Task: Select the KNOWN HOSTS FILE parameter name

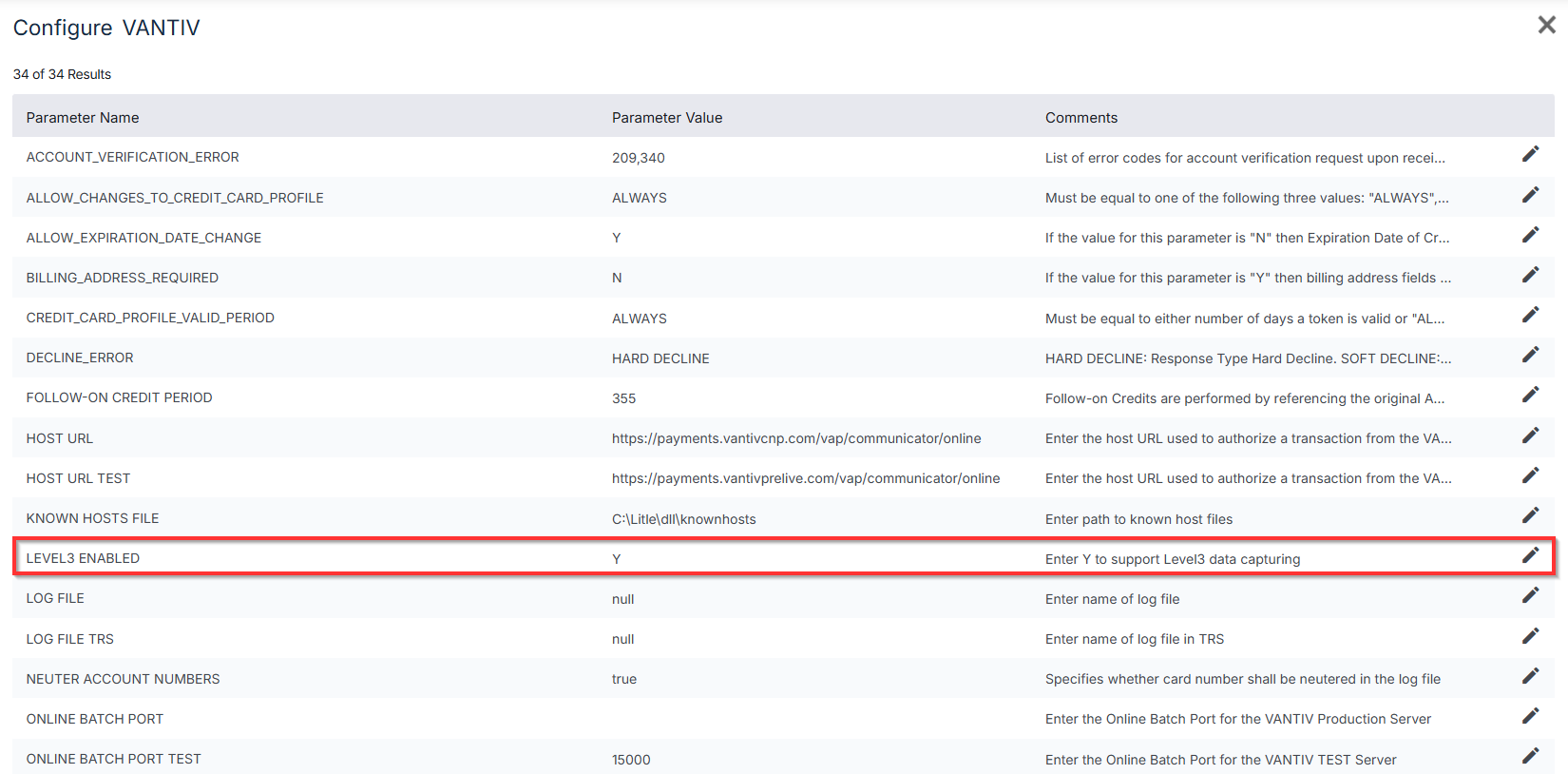Action: pyautogui.click(x=92, y=518)
